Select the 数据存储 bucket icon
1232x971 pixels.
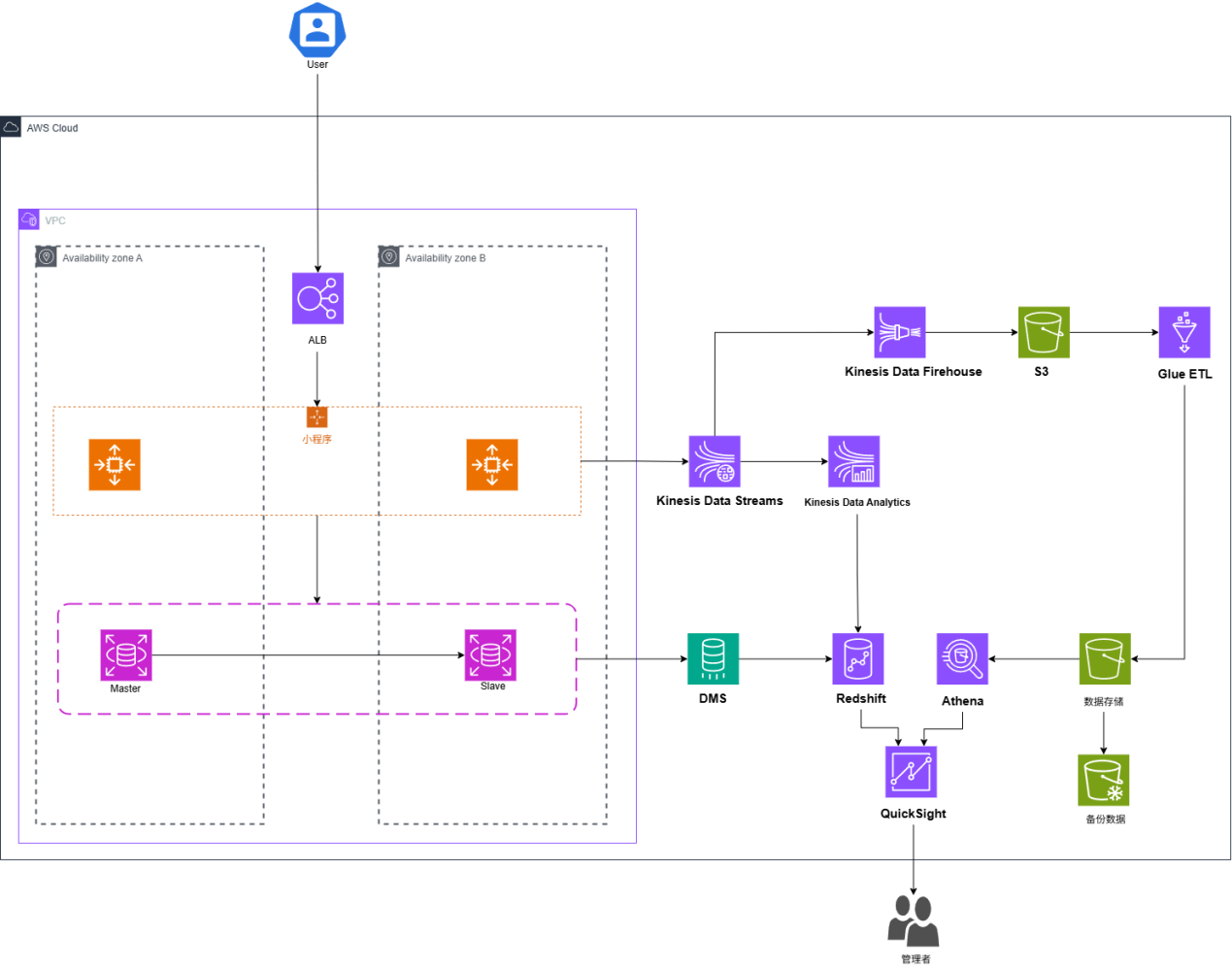pyautogui.click(x=1105, y=659)
